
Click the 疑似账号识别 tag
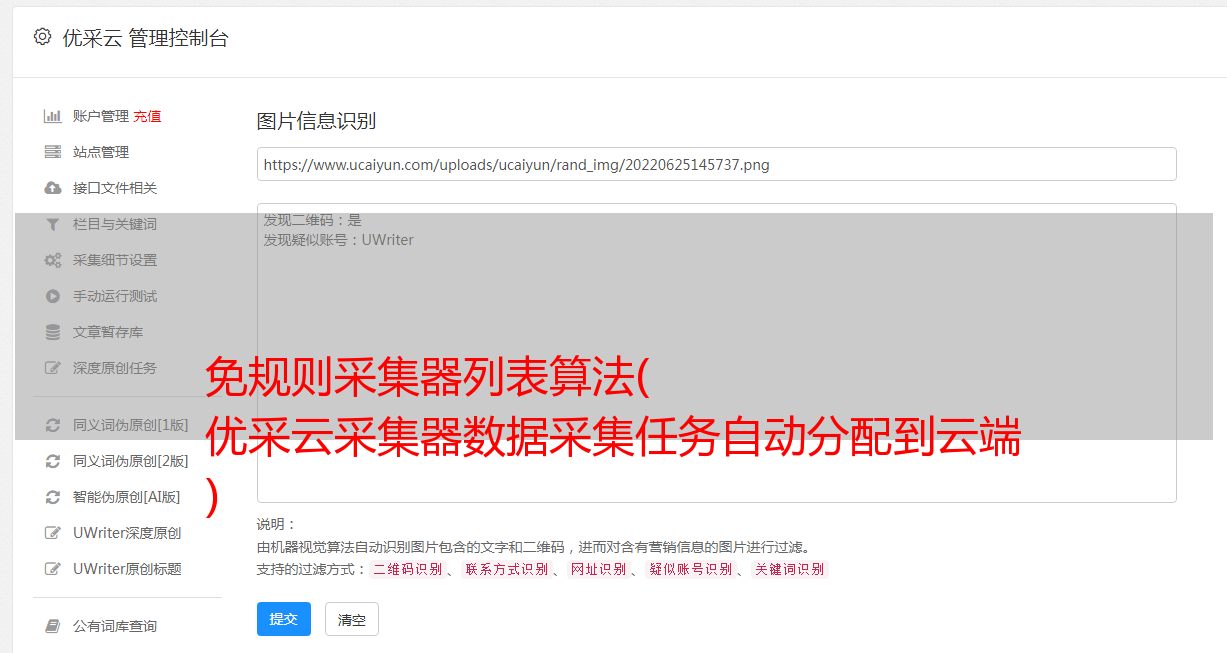pyautogui.click(x=691, y=569)
